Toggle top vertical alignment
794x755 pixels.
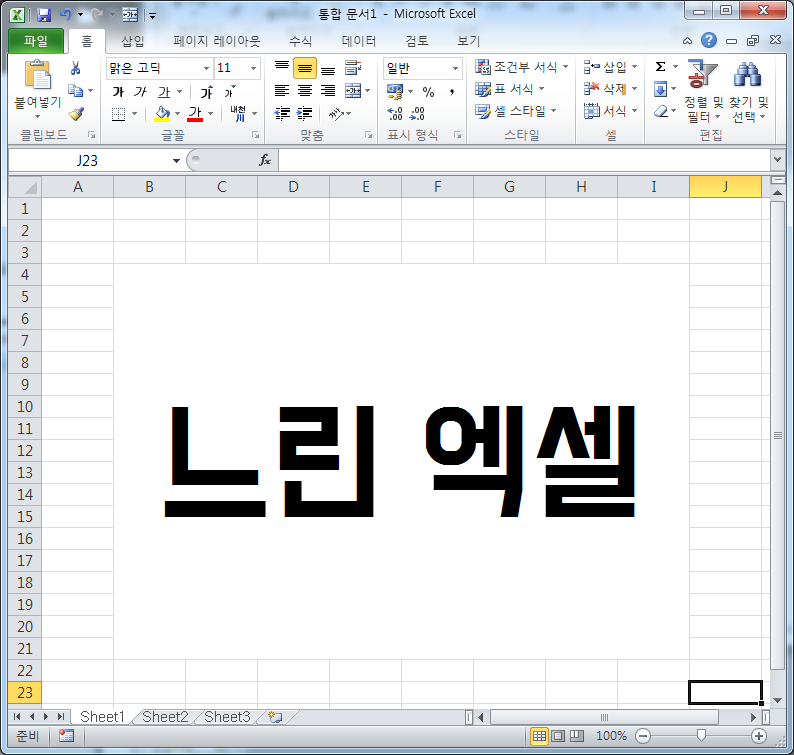coord(282,68)
